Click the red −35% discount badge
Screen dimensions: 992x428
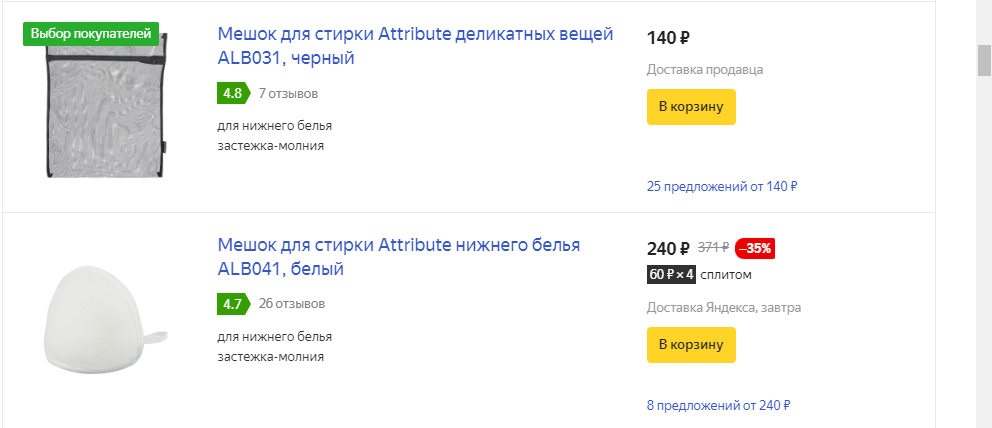point(755,249)
